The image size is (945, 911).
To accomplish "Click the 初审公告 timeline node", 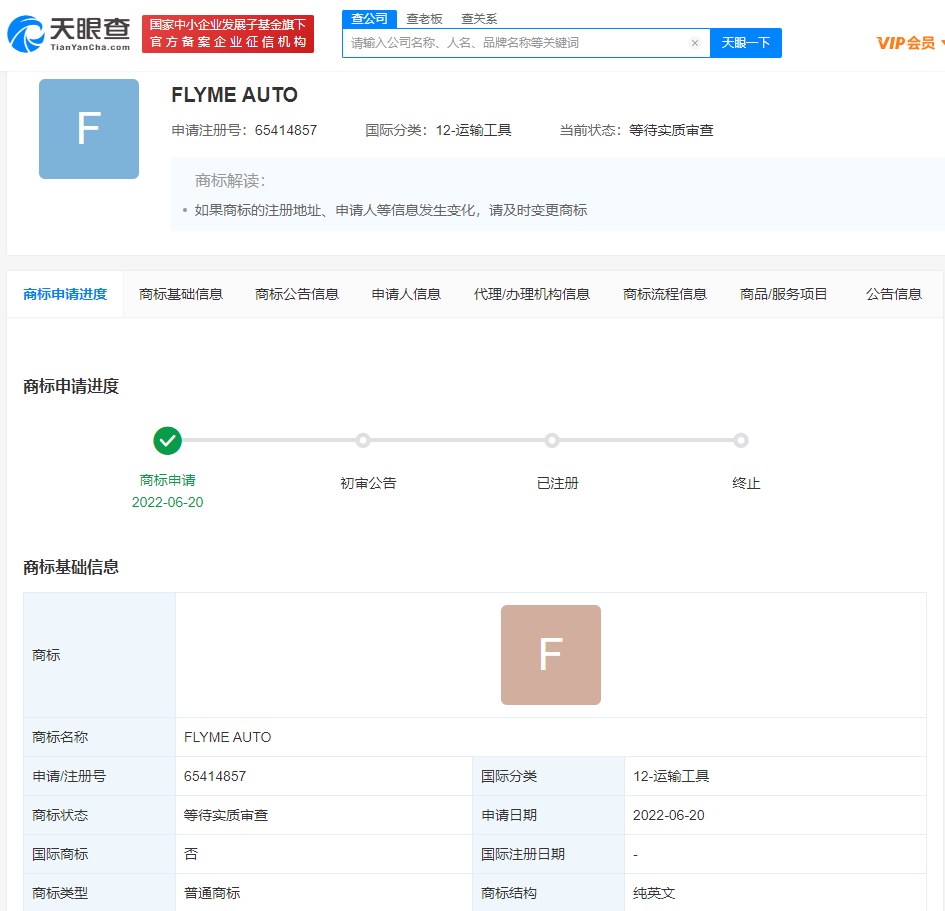I will click(363, 440).
